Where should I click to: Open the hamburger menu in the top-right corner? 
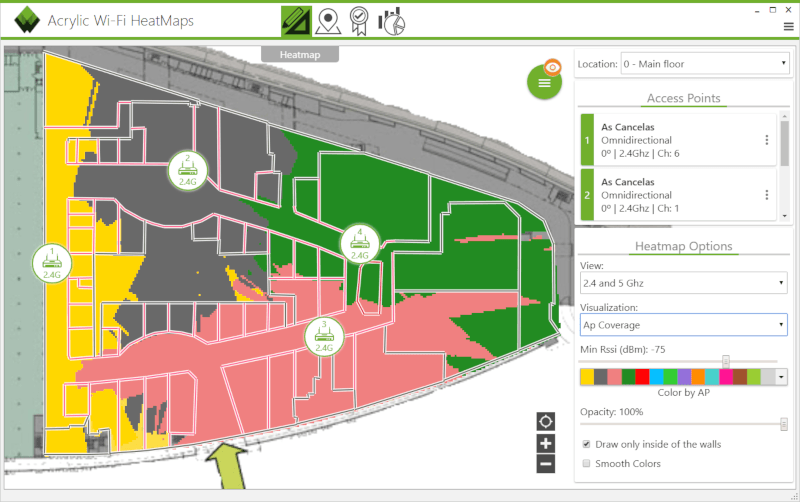(x=788, y=27)
